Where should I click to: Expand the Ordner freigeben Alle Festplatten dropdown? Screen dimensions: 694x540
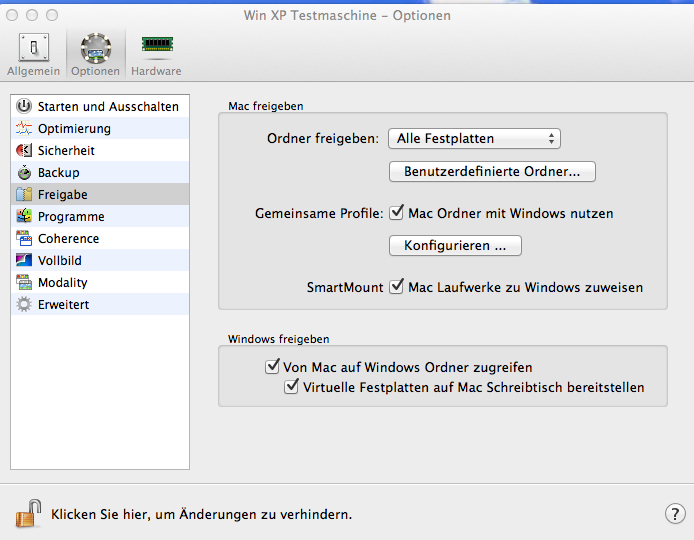coord(474,139)
